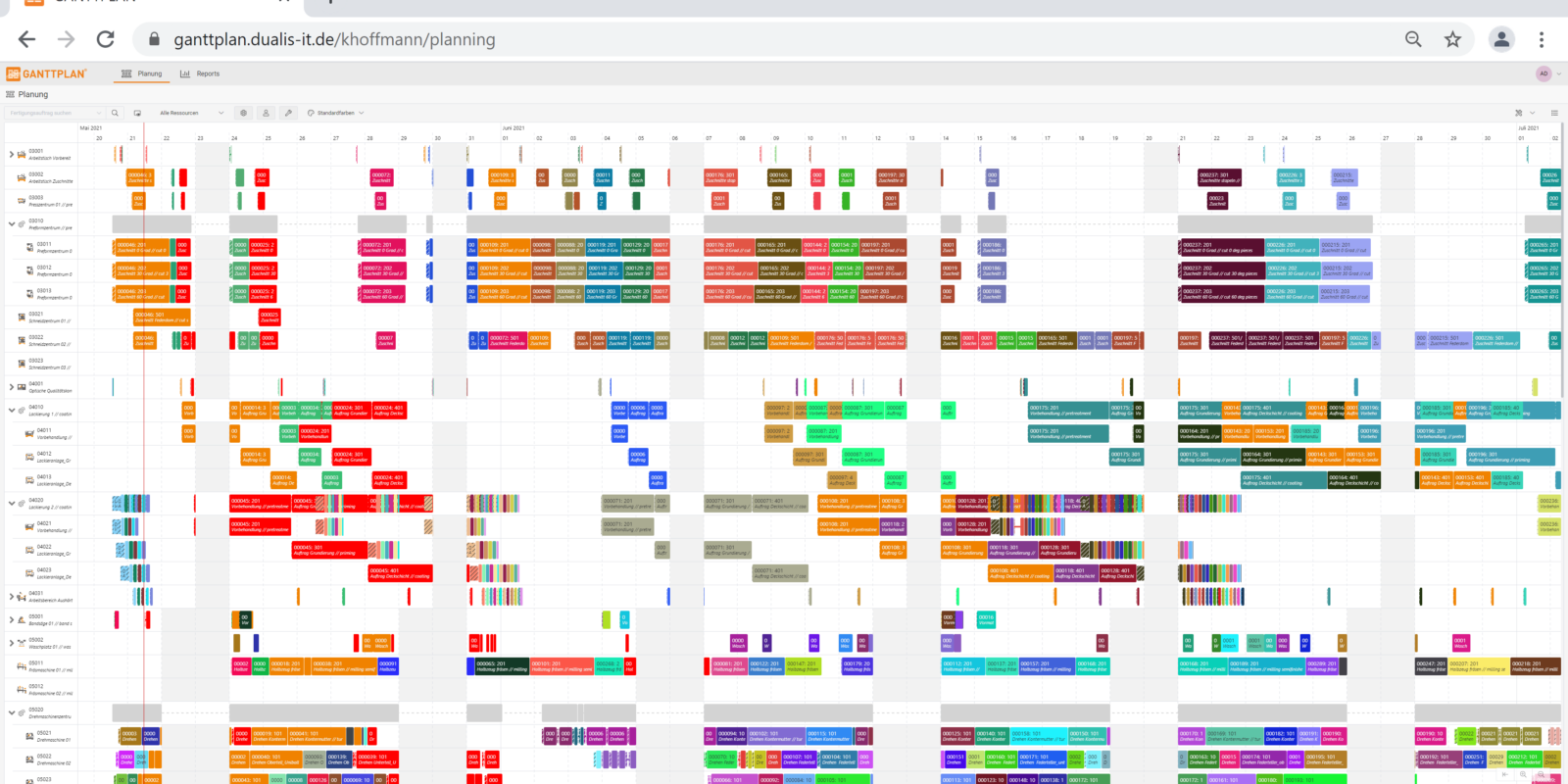Viewport: 1568px width, 784px height.
Task: Expand resource row 05001 Bandsäge 01
Action: pyautogui.click(x=11, y=619)
